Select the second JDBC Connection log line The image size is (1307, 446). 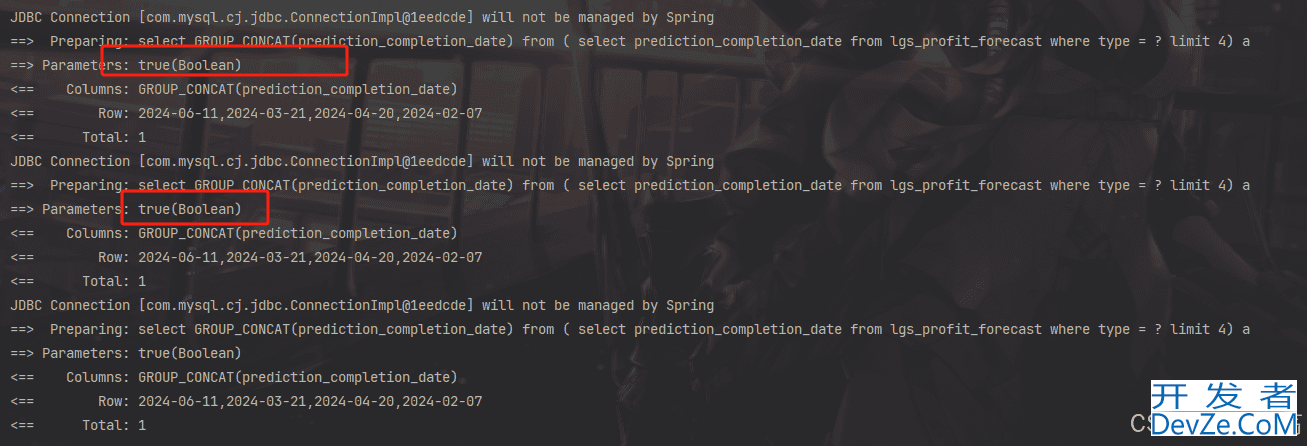pyautogui.click(x=362, y=161)
